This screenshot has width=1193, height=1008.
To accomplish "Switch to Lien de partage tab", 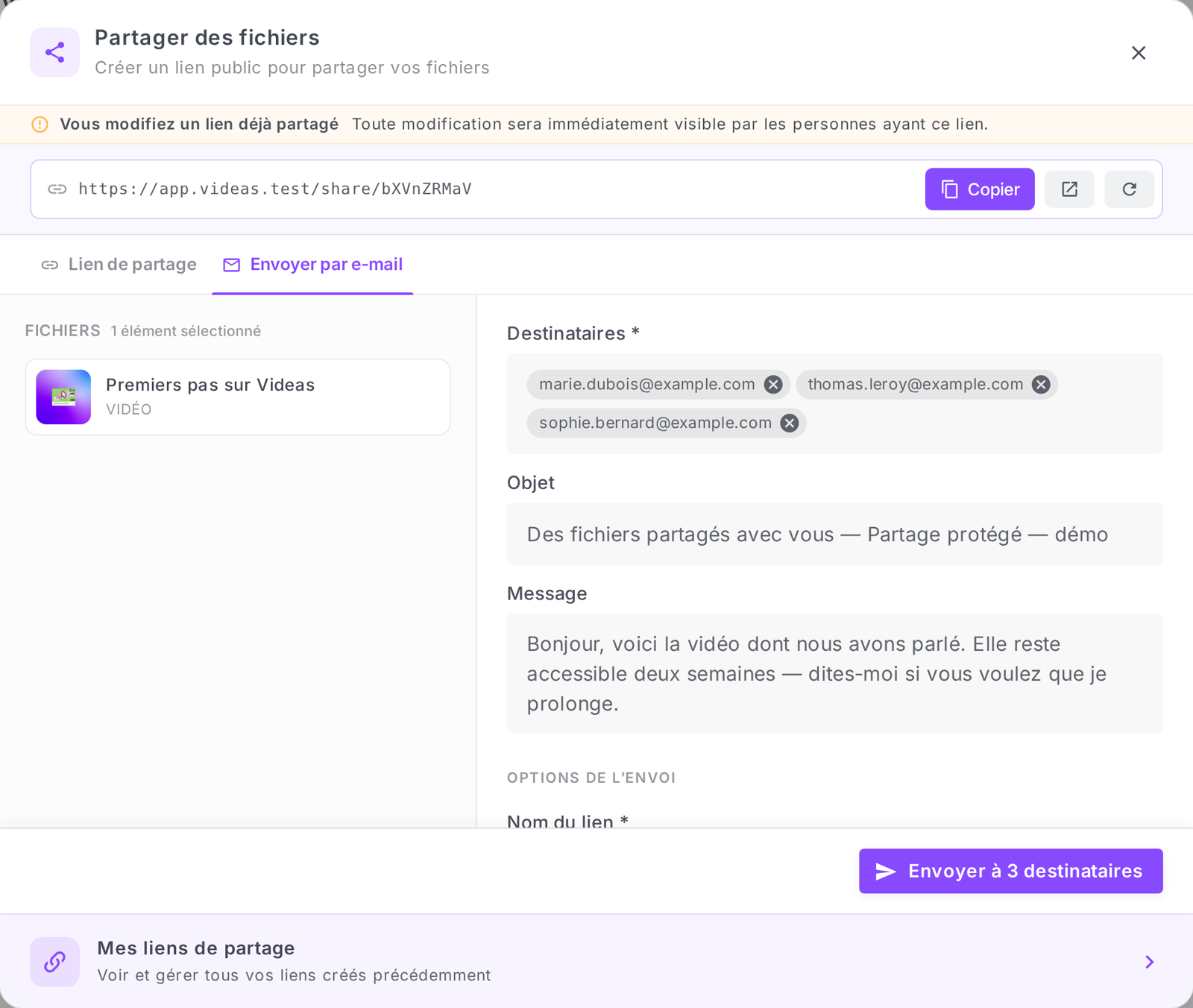I will (x=119, y=265).
